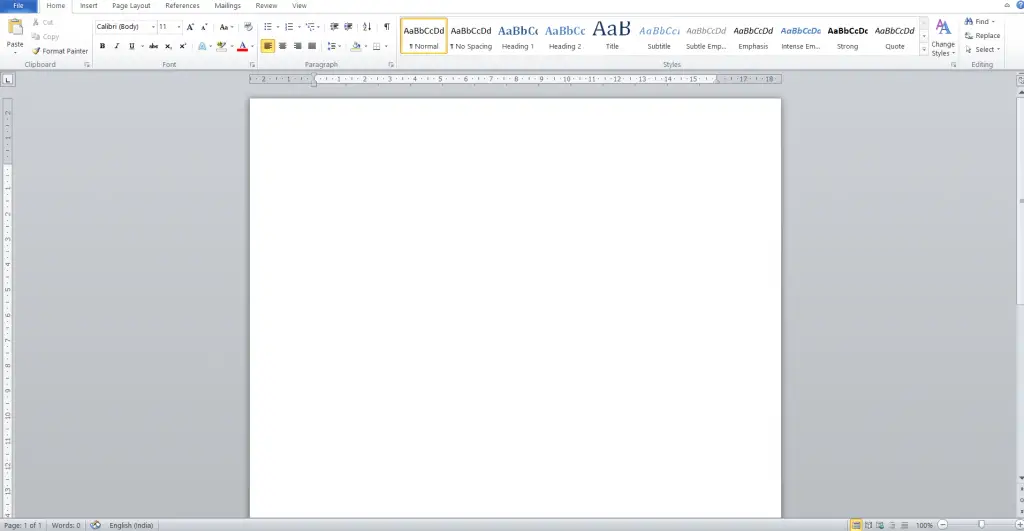The image size is (1024, 531).
Task: Toggle Italic formatting
Action: pyautogui.click(x=117, y=46)
